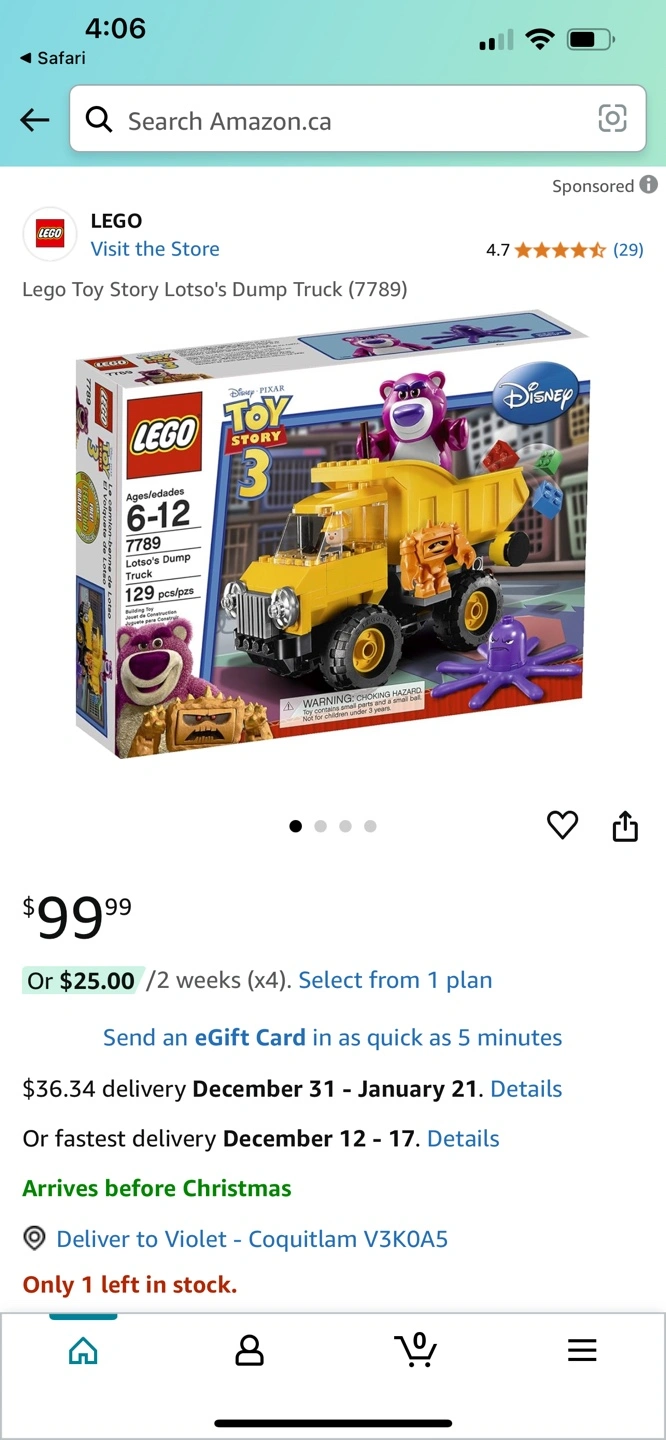Visit the Store link
The width and height of the screenshot is (666, 1440).
[x=155, y=249]
